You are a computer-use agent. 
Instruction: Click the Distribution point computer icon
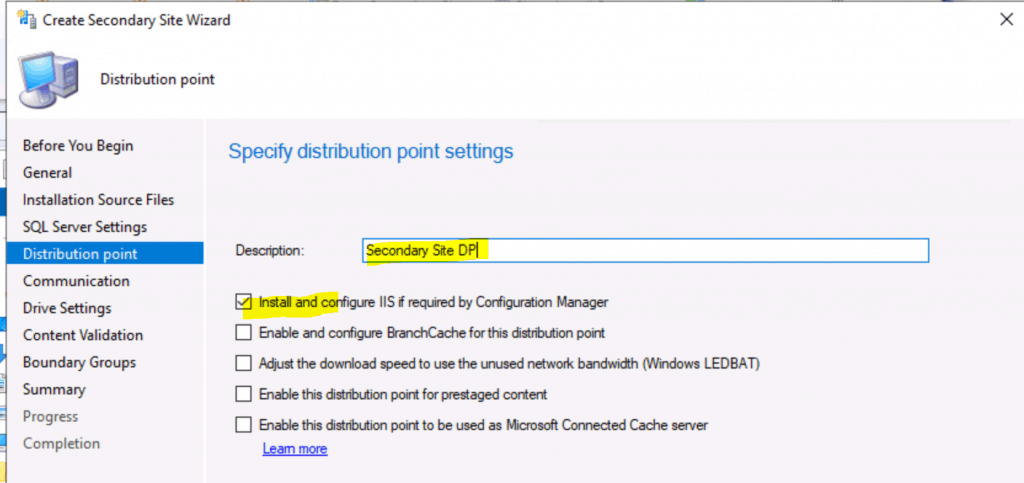click(48, 79)
